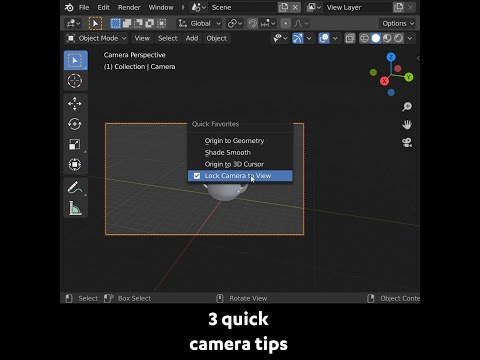Open the Window menu
Image resolution: width=480 pixels, height=360 pixels.
point(161,7)
